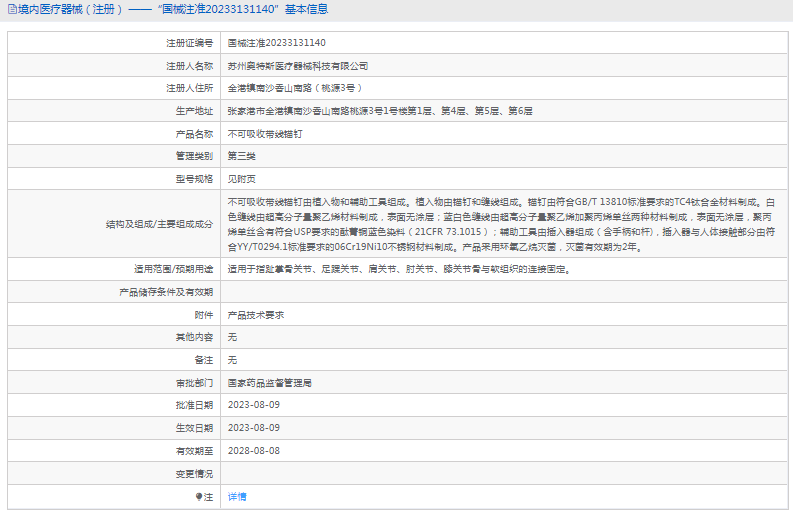Select the attachment value 产品技术要求
Screen dimensions: 793x515
(x=256, y=315)
